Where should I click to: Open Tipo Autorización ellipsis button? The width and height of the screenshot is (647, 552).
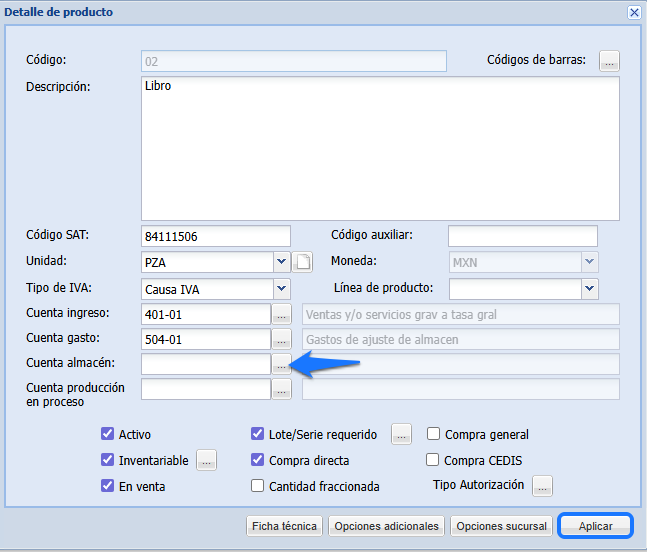coord(543,487)
